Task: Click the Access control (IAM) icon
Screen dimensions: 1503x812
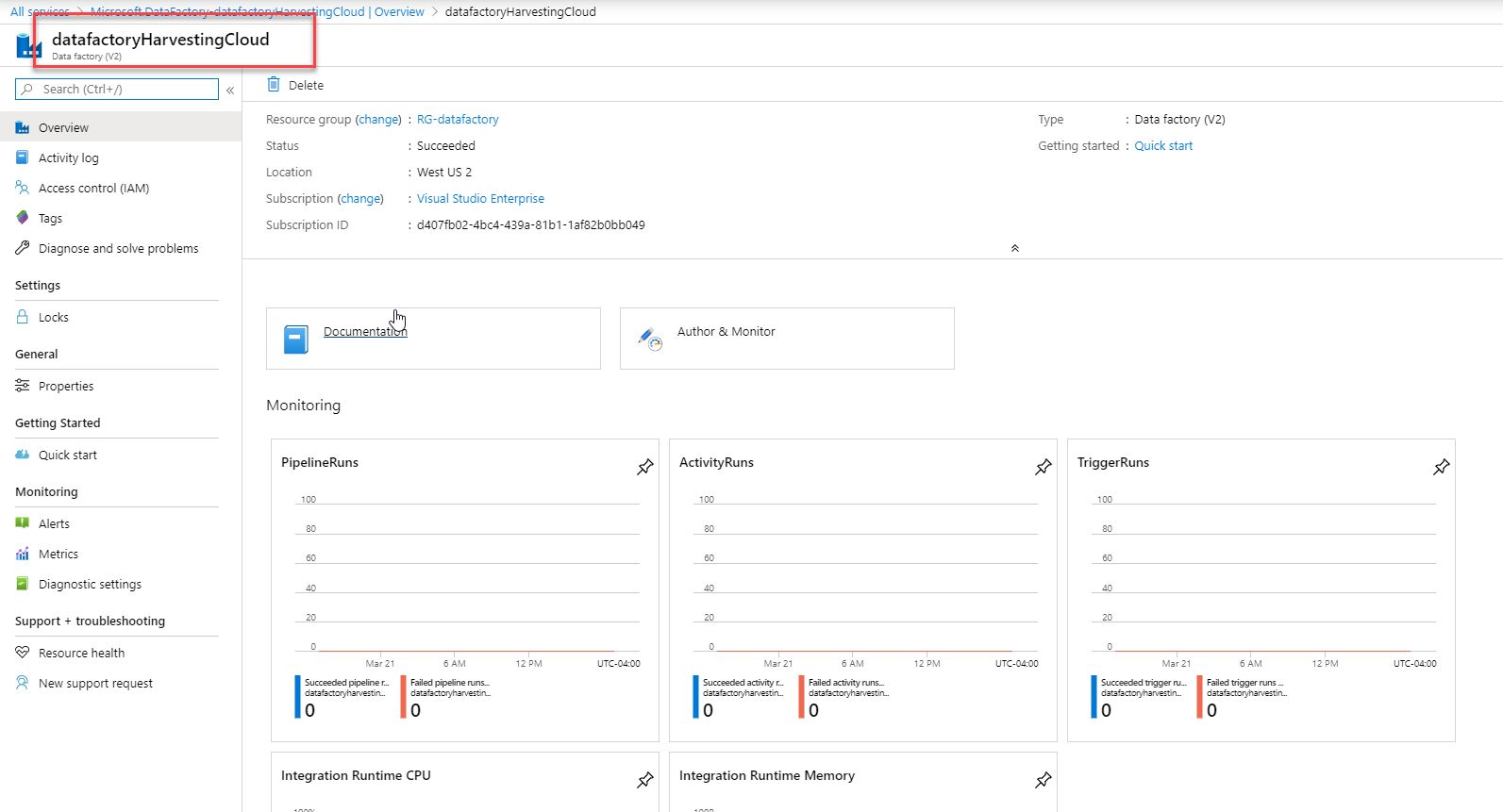Action: (23, 189)
